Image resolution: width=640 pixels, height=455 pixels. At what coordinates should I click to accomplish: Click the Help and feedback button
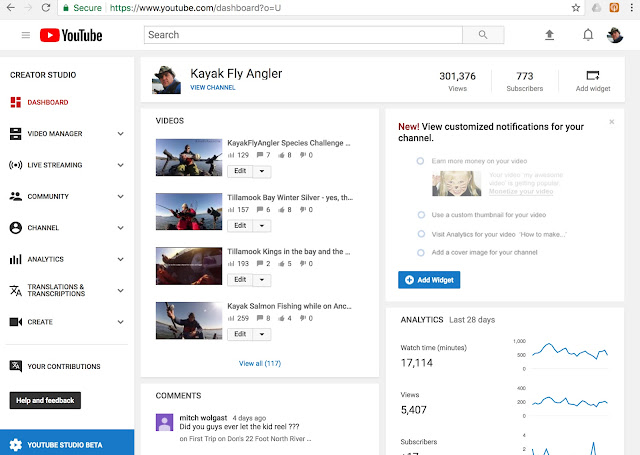pyautogui.click(x=45, y=400)
